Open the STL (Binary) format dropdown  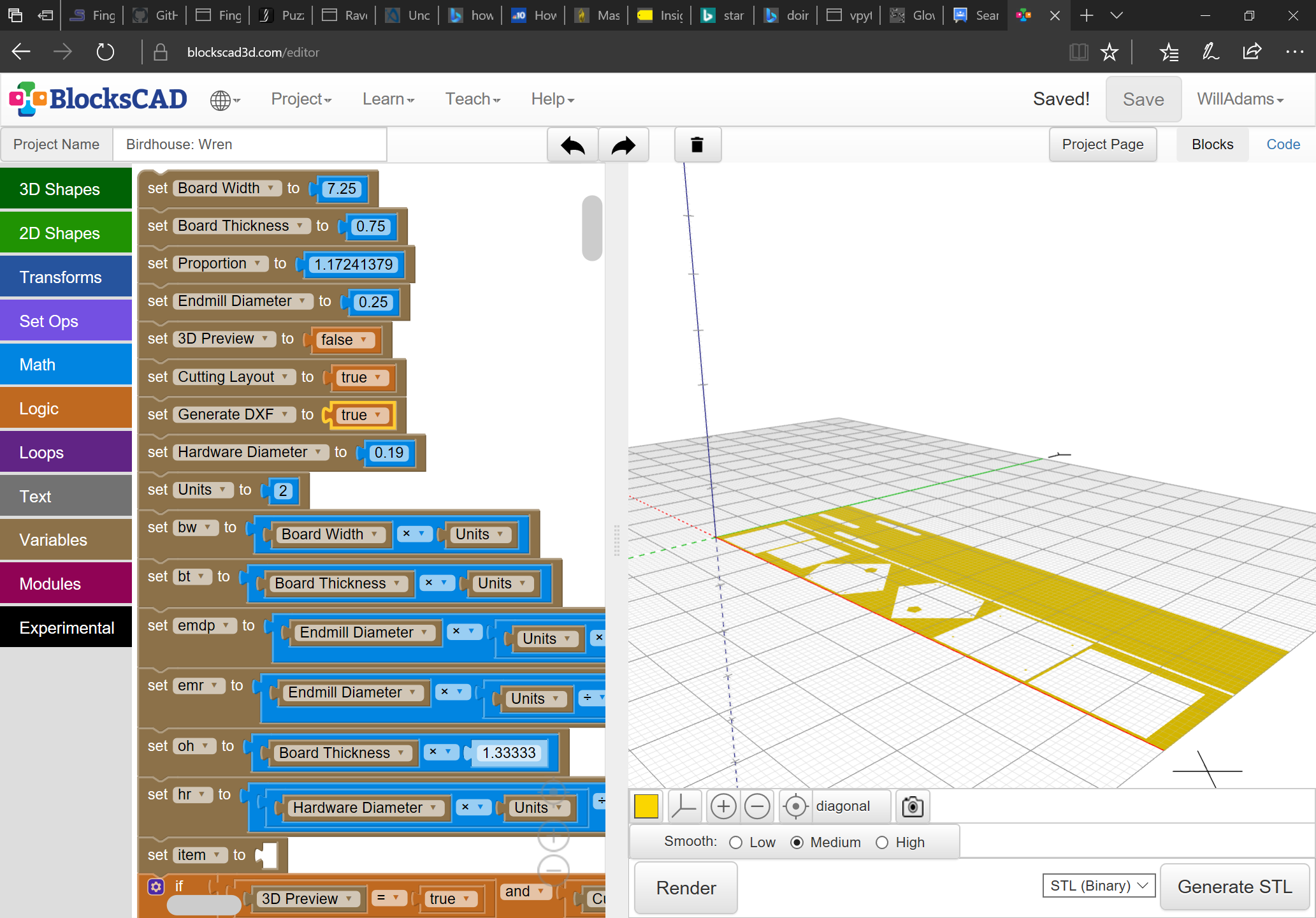coord(1099,885)
